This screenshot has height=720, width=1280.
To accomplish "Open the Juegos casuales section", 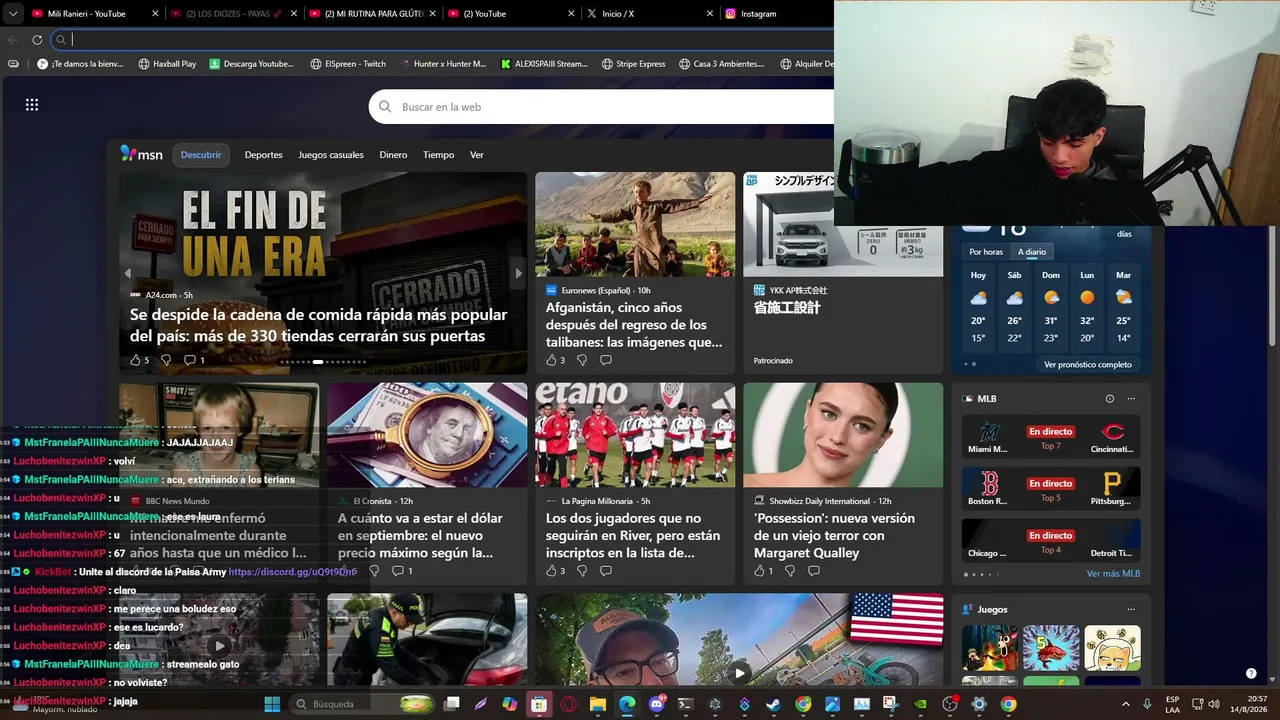I will click(331, 155).
